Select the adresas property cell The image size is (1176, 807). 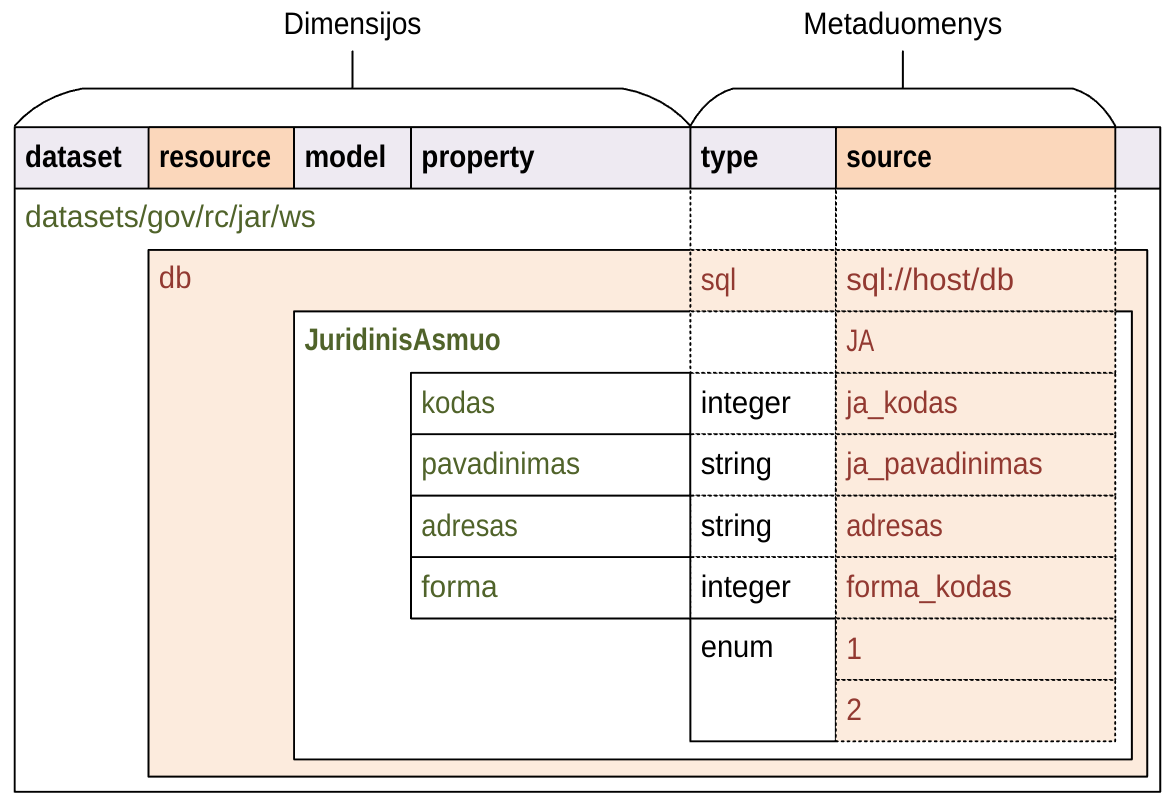click(470, 526)
